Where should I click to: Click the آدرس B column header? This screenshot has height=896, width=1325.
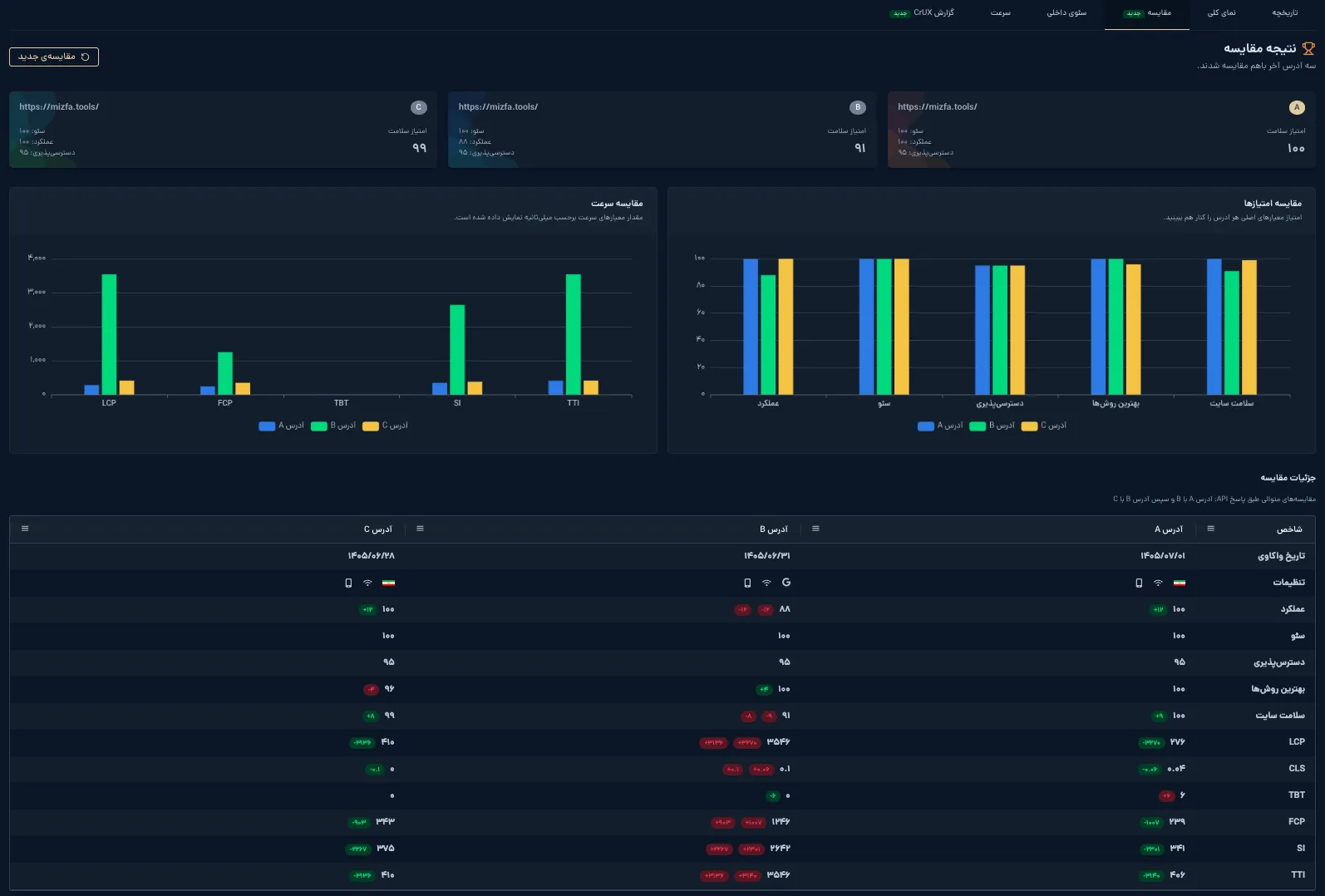[x=773, y=529]
